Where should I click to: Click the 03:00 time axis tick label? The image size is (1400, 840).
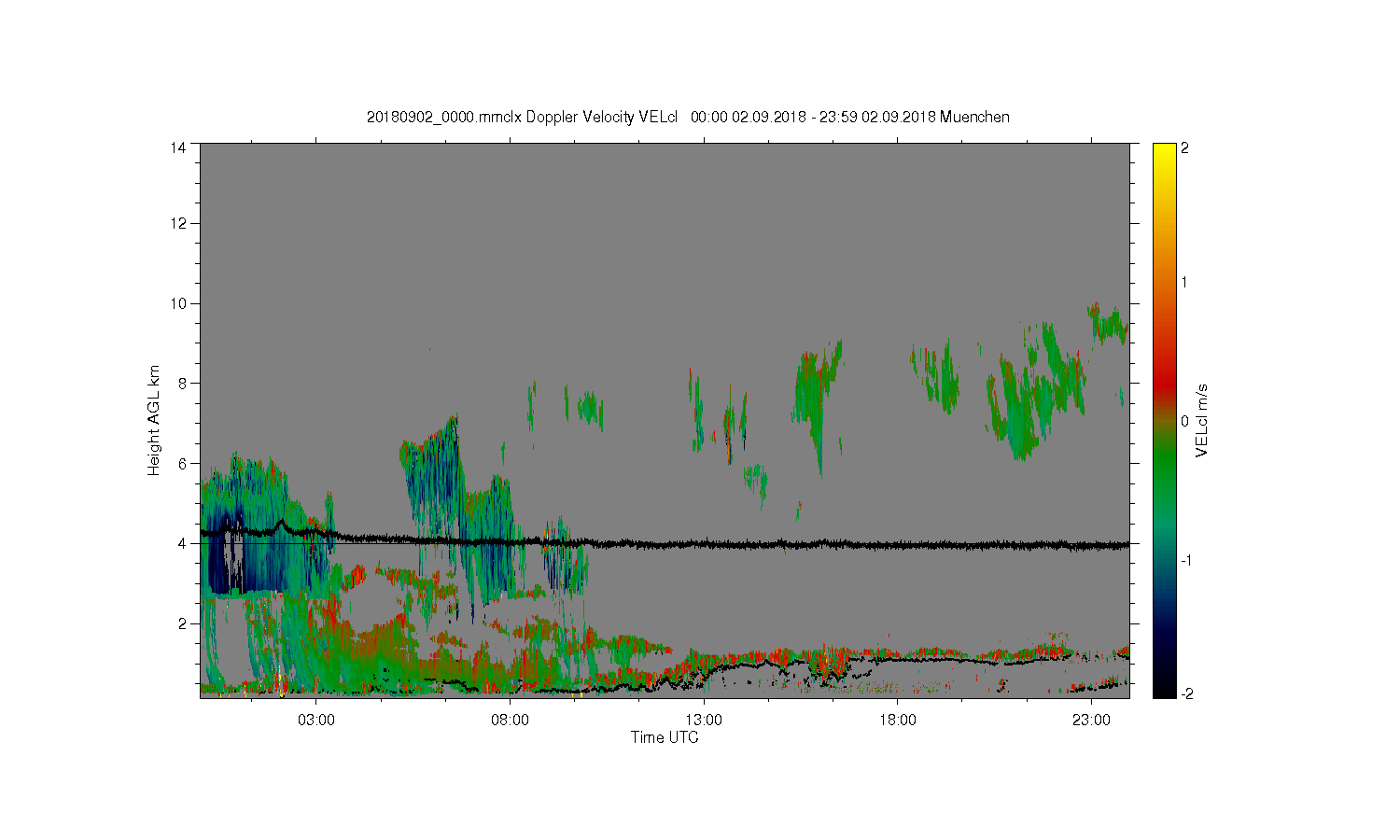316,721
